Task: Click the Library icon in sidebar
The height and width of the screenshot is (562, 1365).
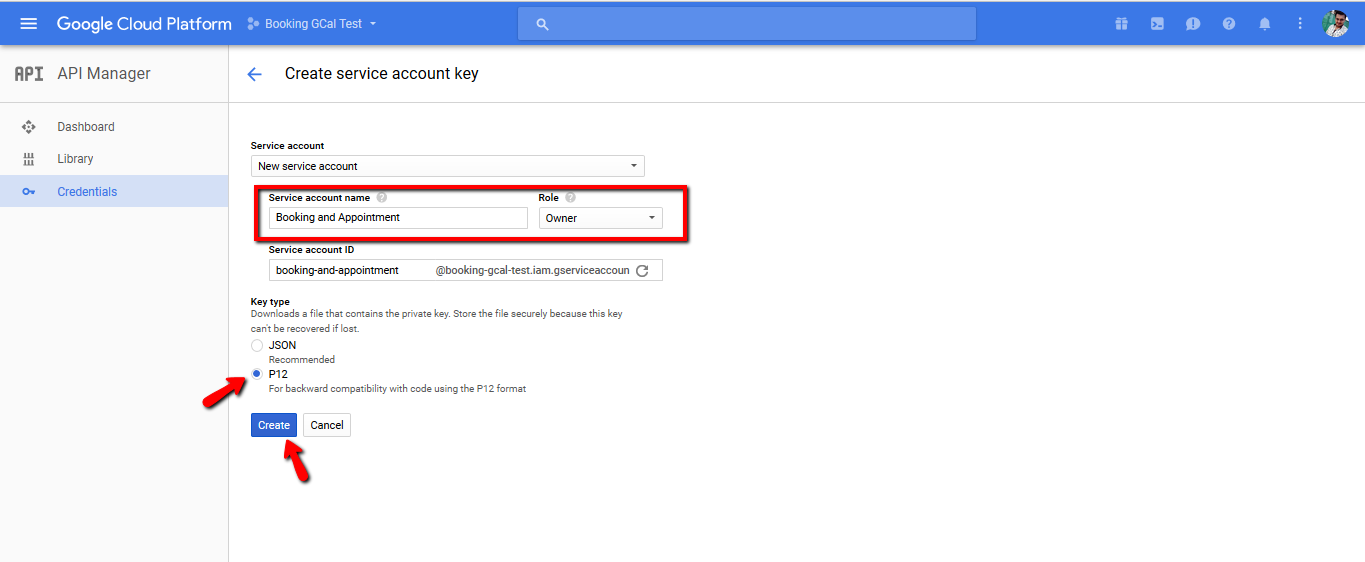Action: point(28,159)
